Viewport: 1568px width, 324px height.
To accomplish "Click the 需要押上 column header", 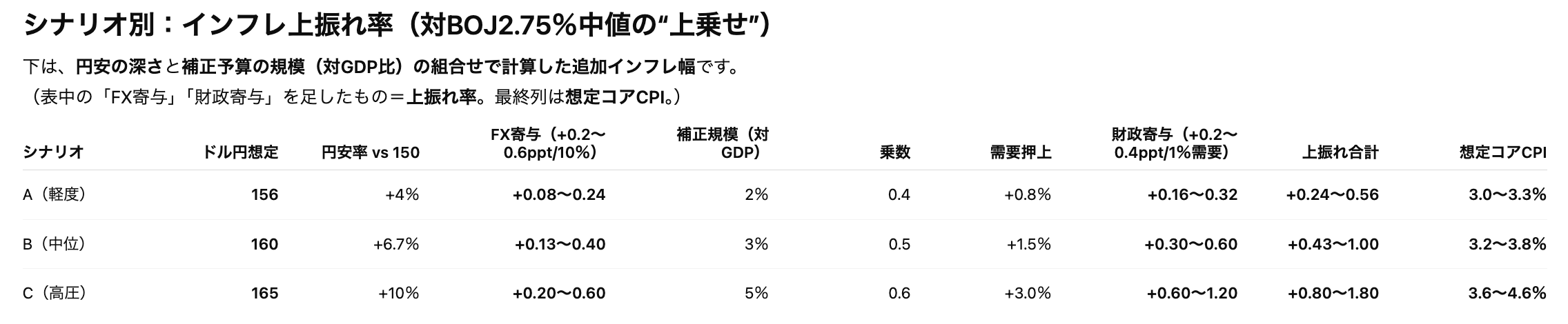I will (x=1021, y=152).
